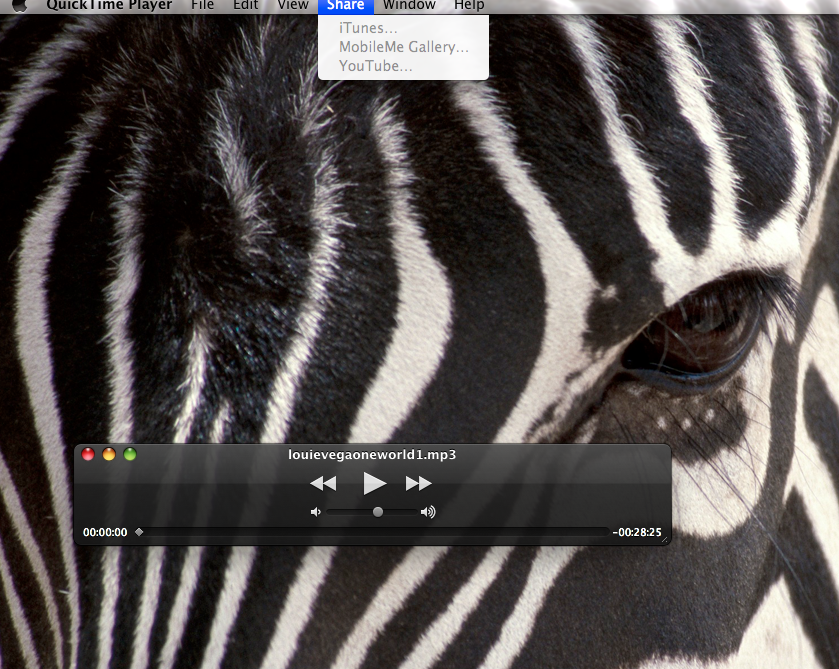Choose YouTube… from the Share menu
This screenshot has width=839, height=669.
click(403, 66)
